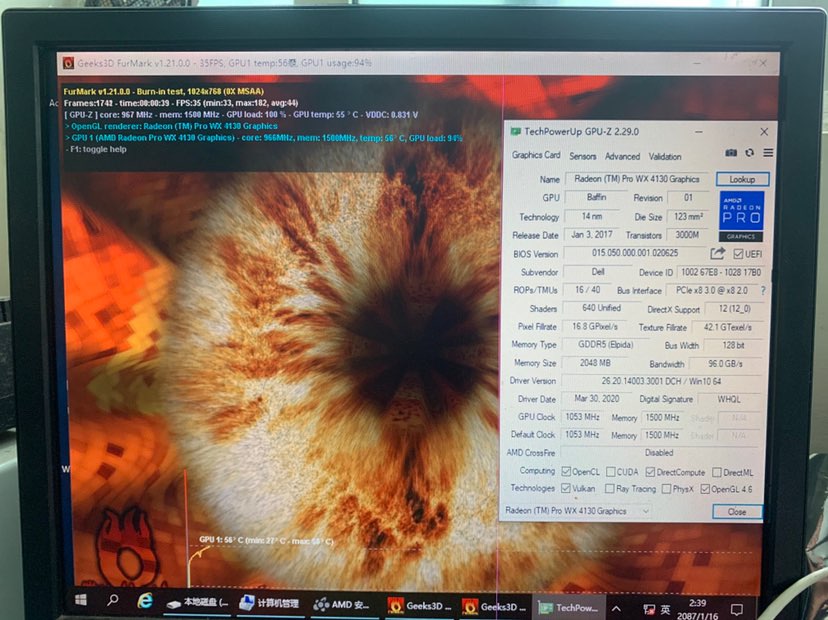Launch Internet Explorer from taskbar
The image size is (828, 620).
point(145,601)
